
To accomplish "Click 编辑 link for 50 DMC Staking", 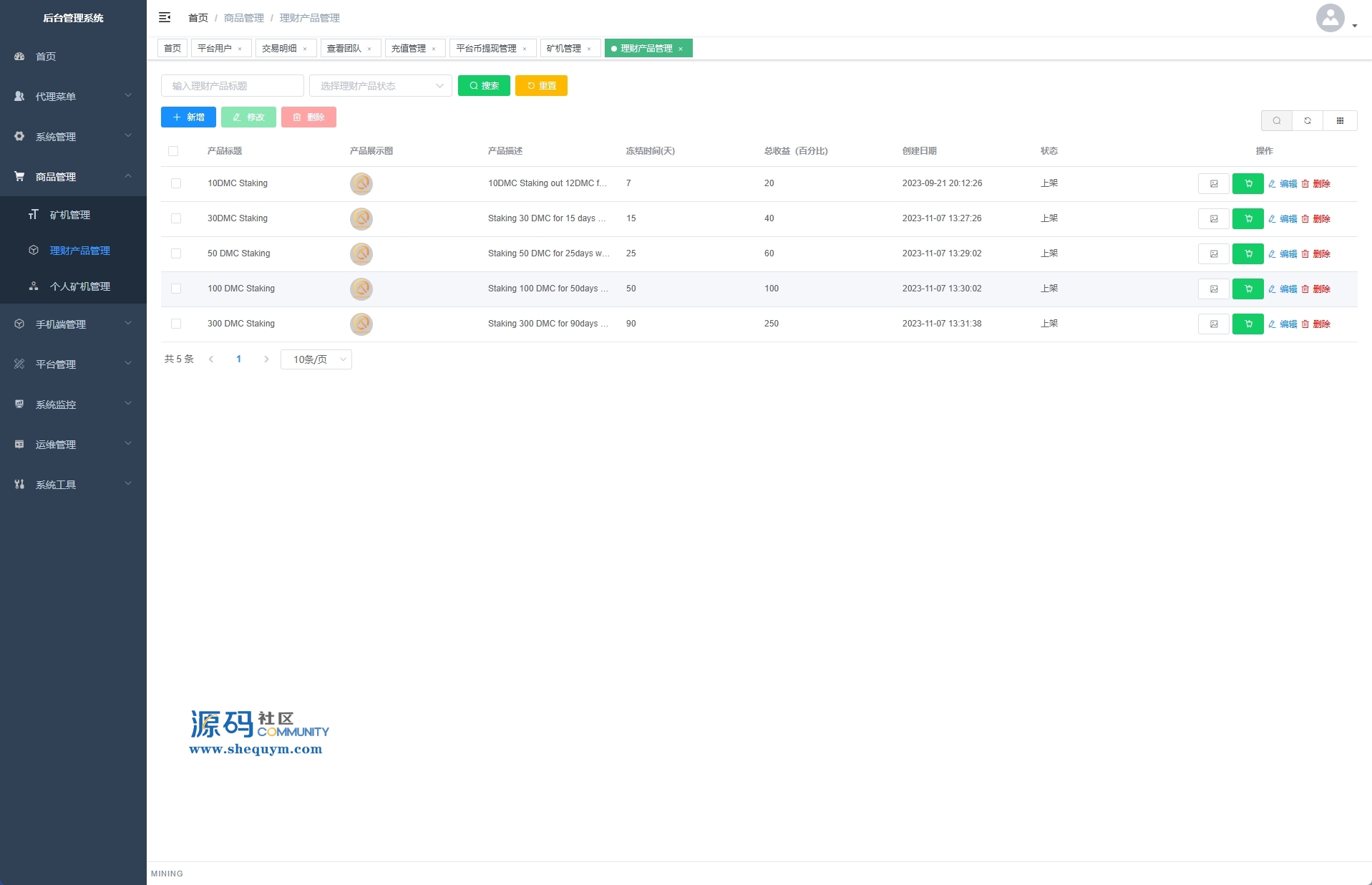I will click(x=1283, y=254).
